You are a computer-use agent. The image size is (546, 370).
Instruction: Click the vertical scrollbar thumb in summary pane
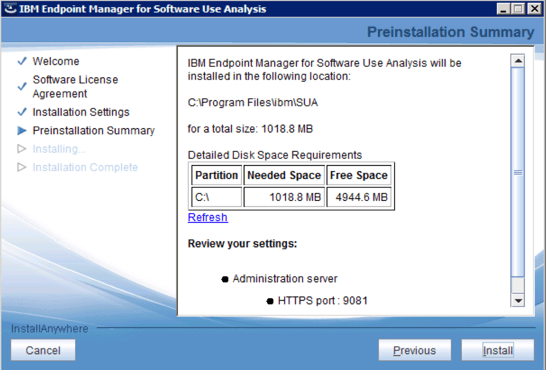518,172
